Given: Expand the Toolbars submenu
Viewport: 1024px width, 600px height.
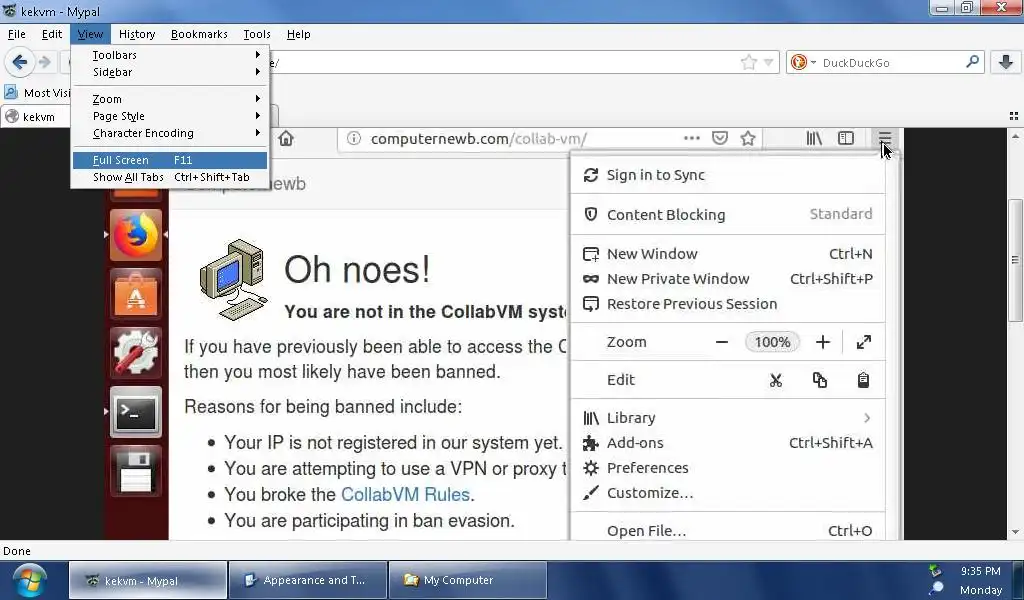Looking at the screenshot, I should coord(170,55).
